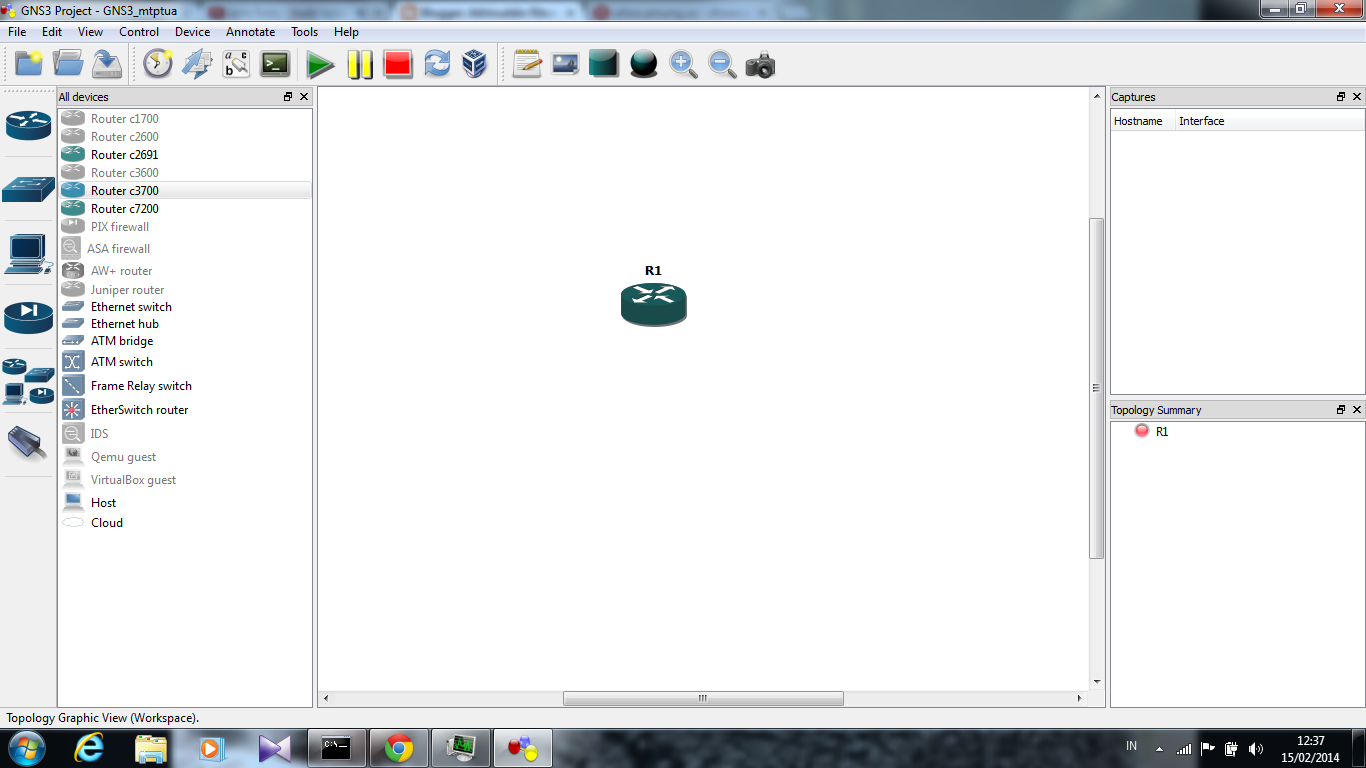This screenshot has width=1366, height=768.
Task: Select R1 in Topology Summary
Action: pos(1161,432)
